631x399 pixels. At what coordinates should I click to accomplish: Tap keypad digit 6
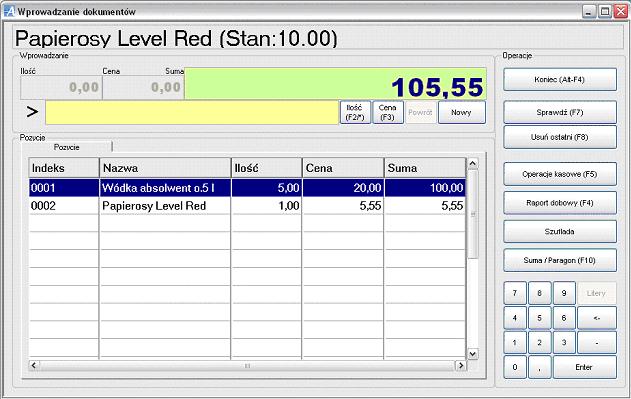click(564, 318)
